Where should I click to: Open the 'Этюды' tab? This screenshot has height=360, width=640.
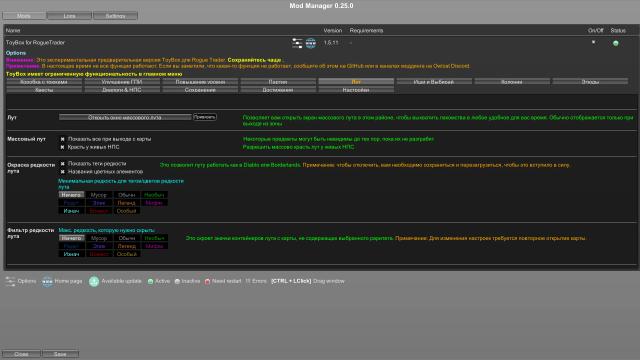pyautogui.click(x=590, y=82)
